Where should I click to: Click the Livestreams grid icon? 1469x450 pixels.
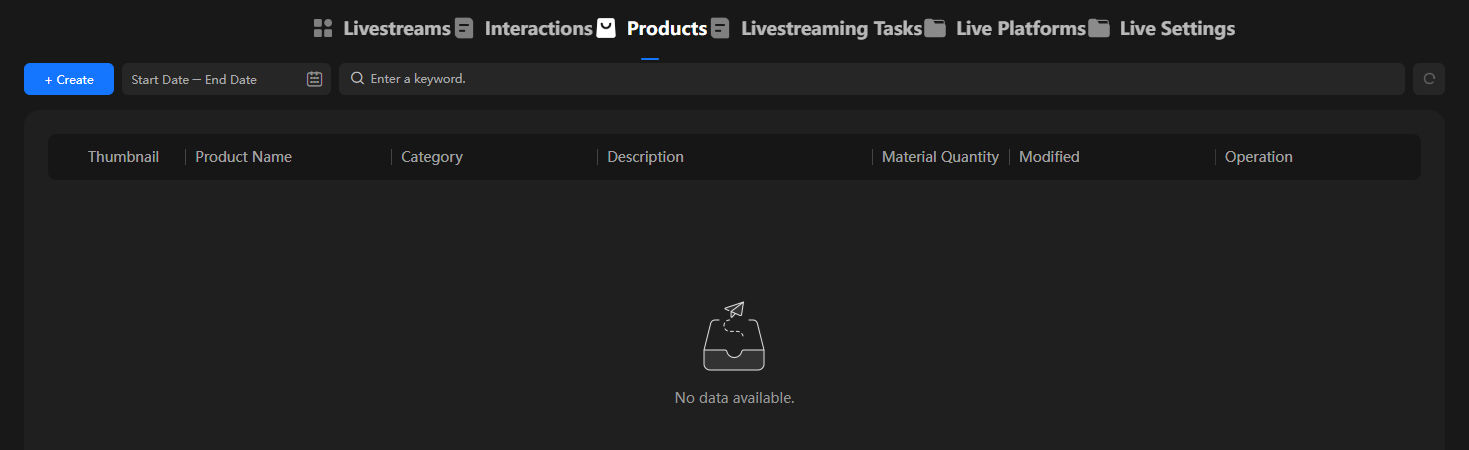coord(322,28)
